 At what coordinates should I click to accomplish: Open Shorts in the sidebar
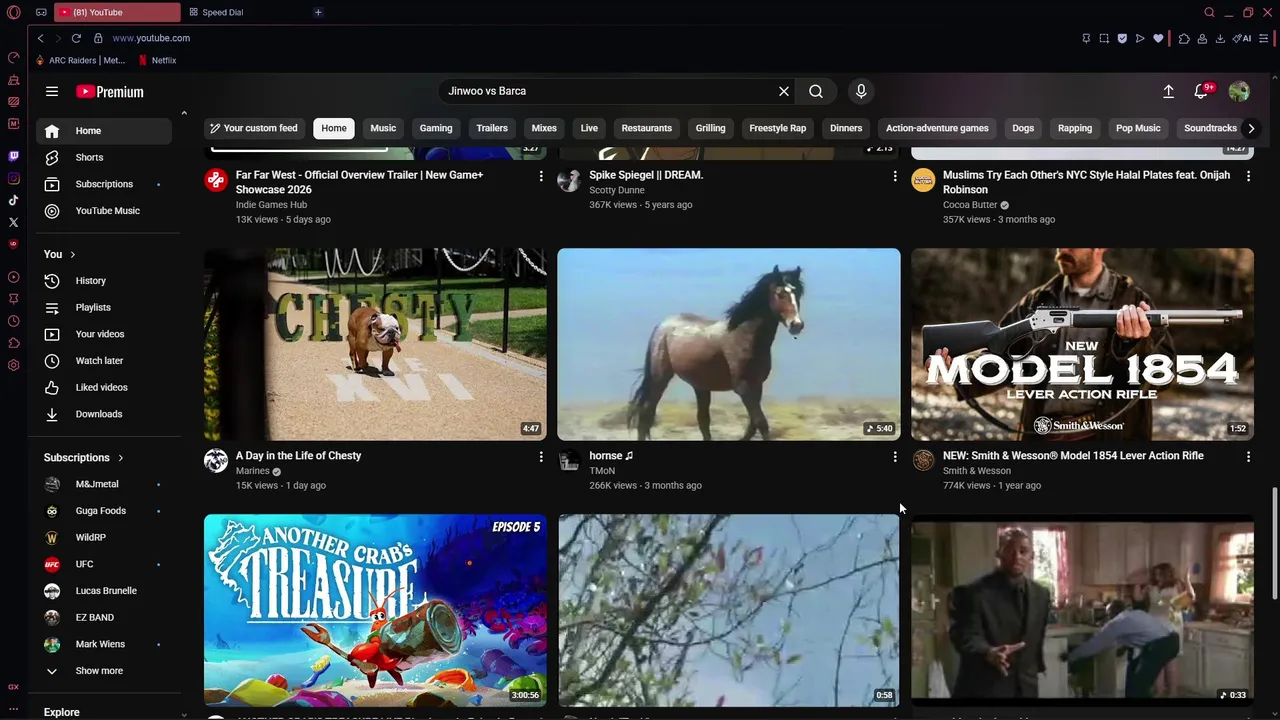coord(89,157)
